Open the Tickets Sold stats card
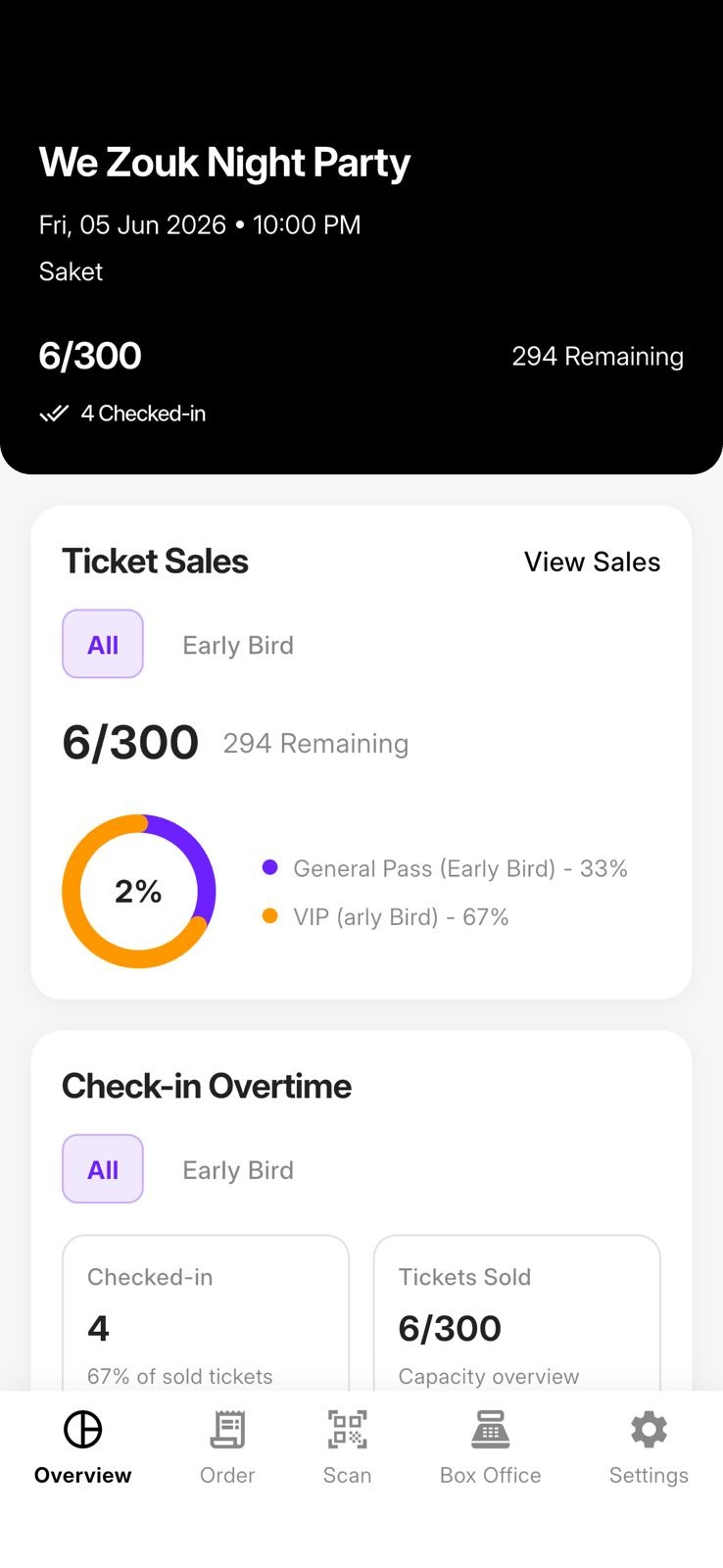 (516, 1312)
